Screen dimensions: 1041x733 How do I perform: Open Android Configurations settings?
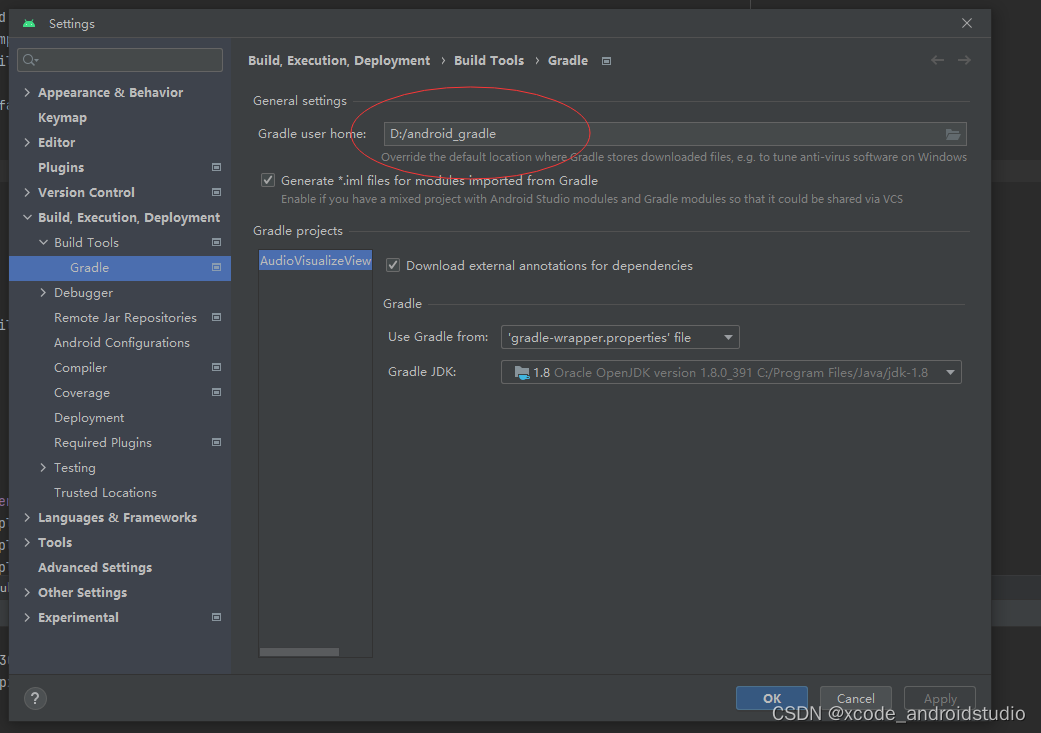point(121,343)
